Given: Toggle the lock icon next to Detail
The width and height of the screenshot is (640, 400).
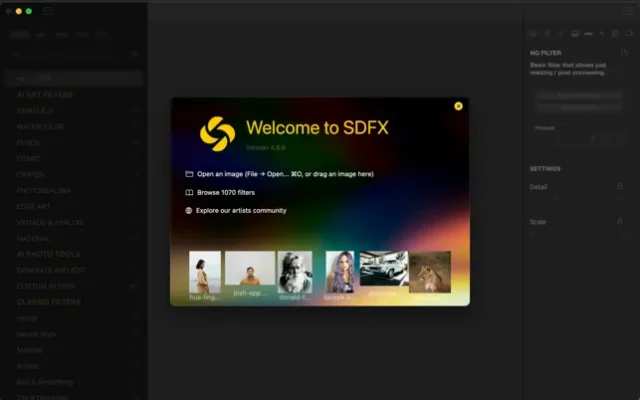Looking at the screenshot, I should tap(620, 187).
